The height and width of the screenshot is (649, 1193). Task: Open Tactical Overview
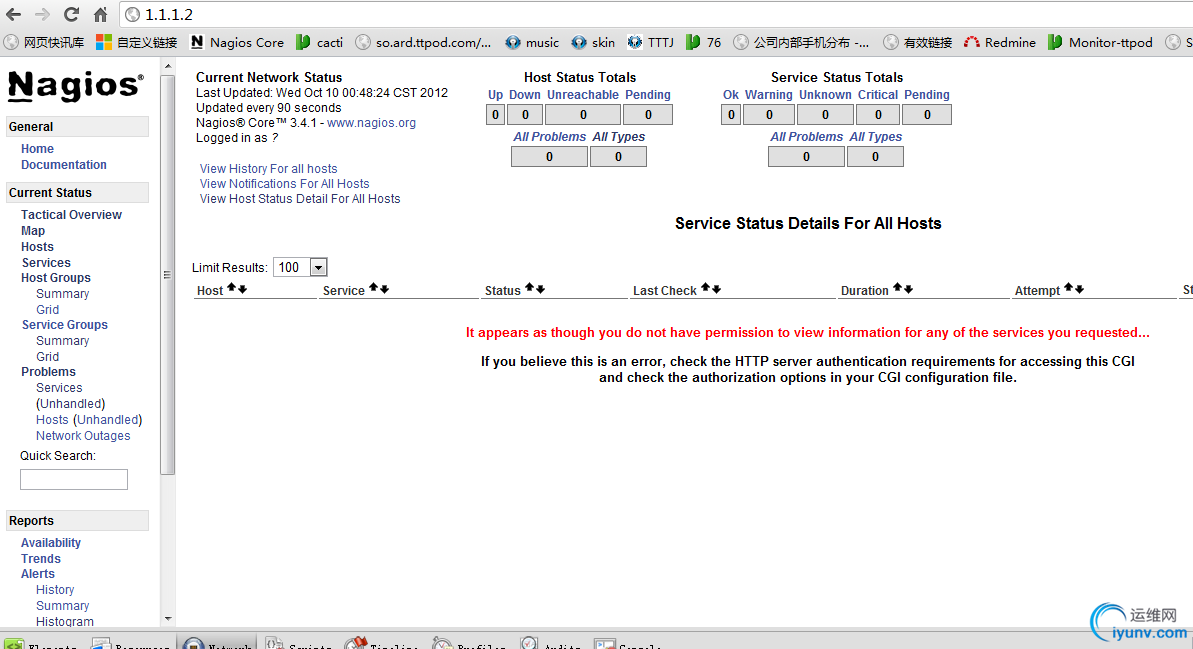71,215
